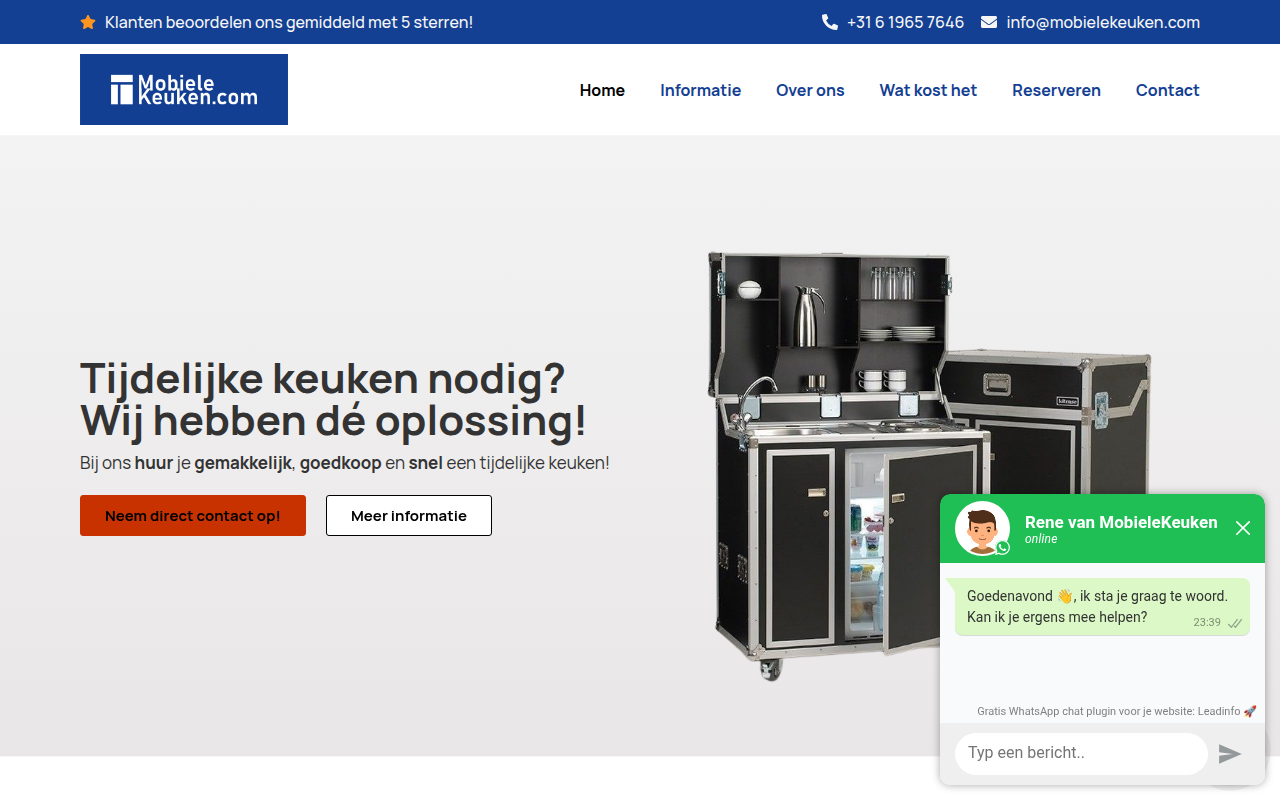Click the Goedenavond chat message bubble
This screenshot has height=800, width=1280.
point(1102,607)
